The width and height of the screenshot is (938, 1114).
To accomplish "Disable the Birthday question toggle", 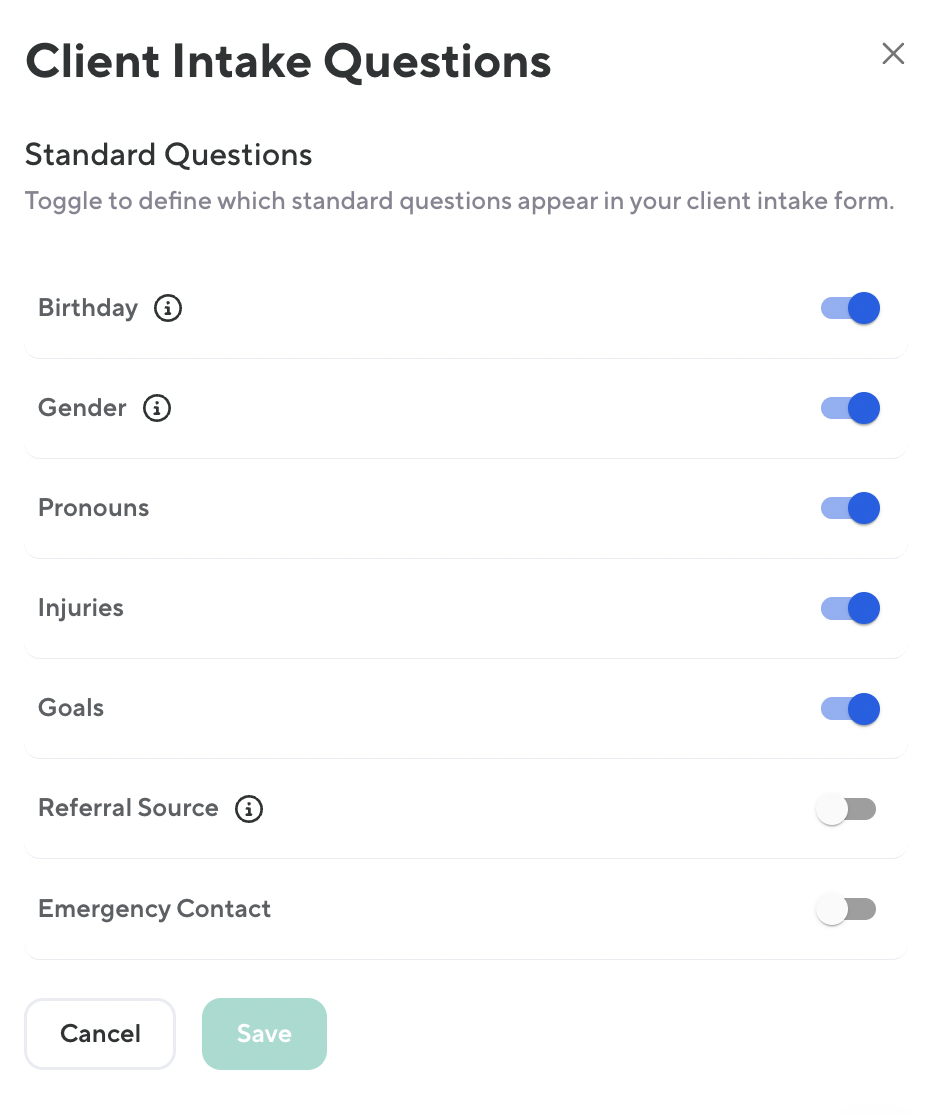I will (x=850, y=308).
